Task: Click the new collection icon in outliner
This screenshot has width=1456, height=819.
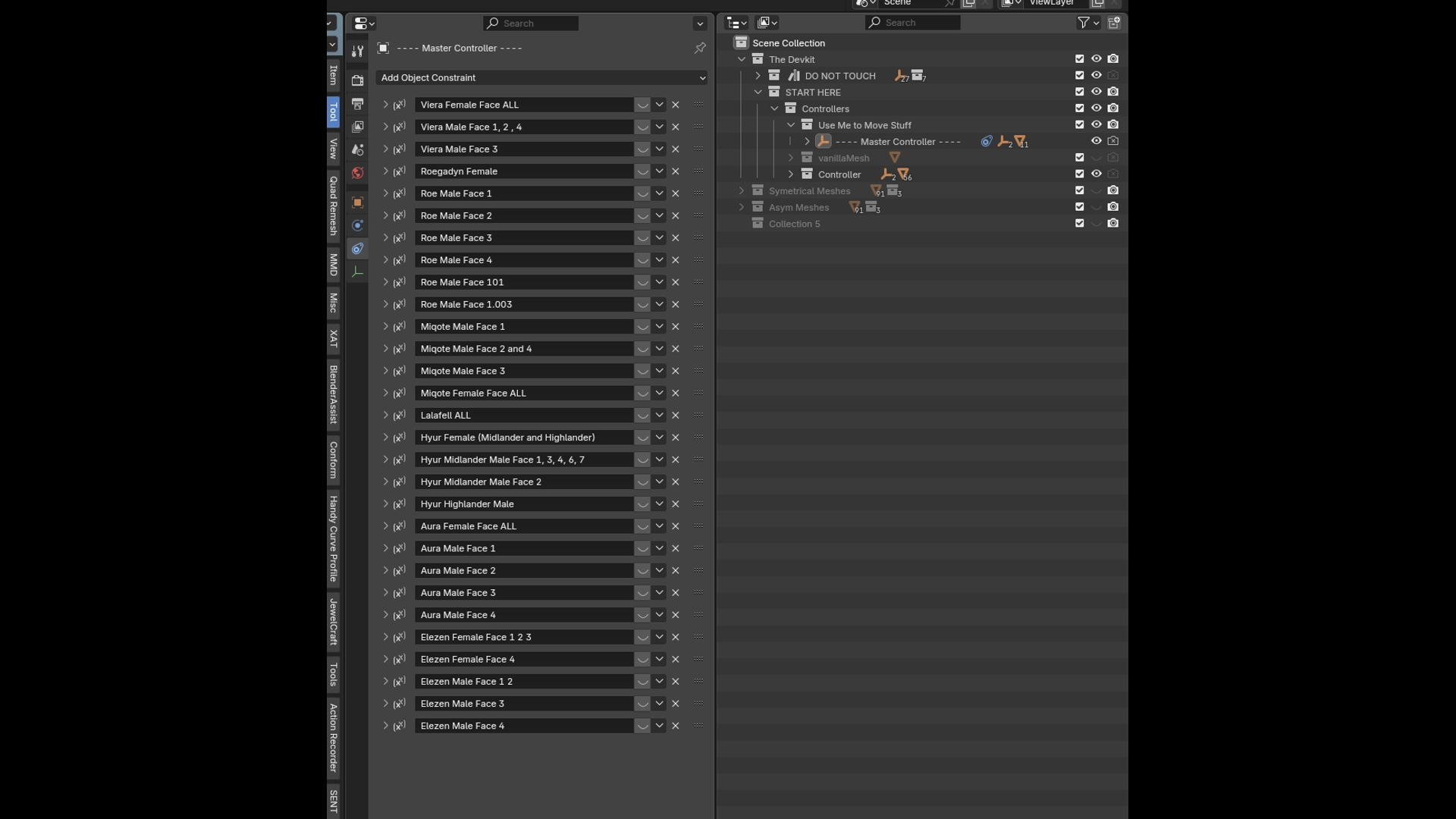Action: click(1114, 23)
